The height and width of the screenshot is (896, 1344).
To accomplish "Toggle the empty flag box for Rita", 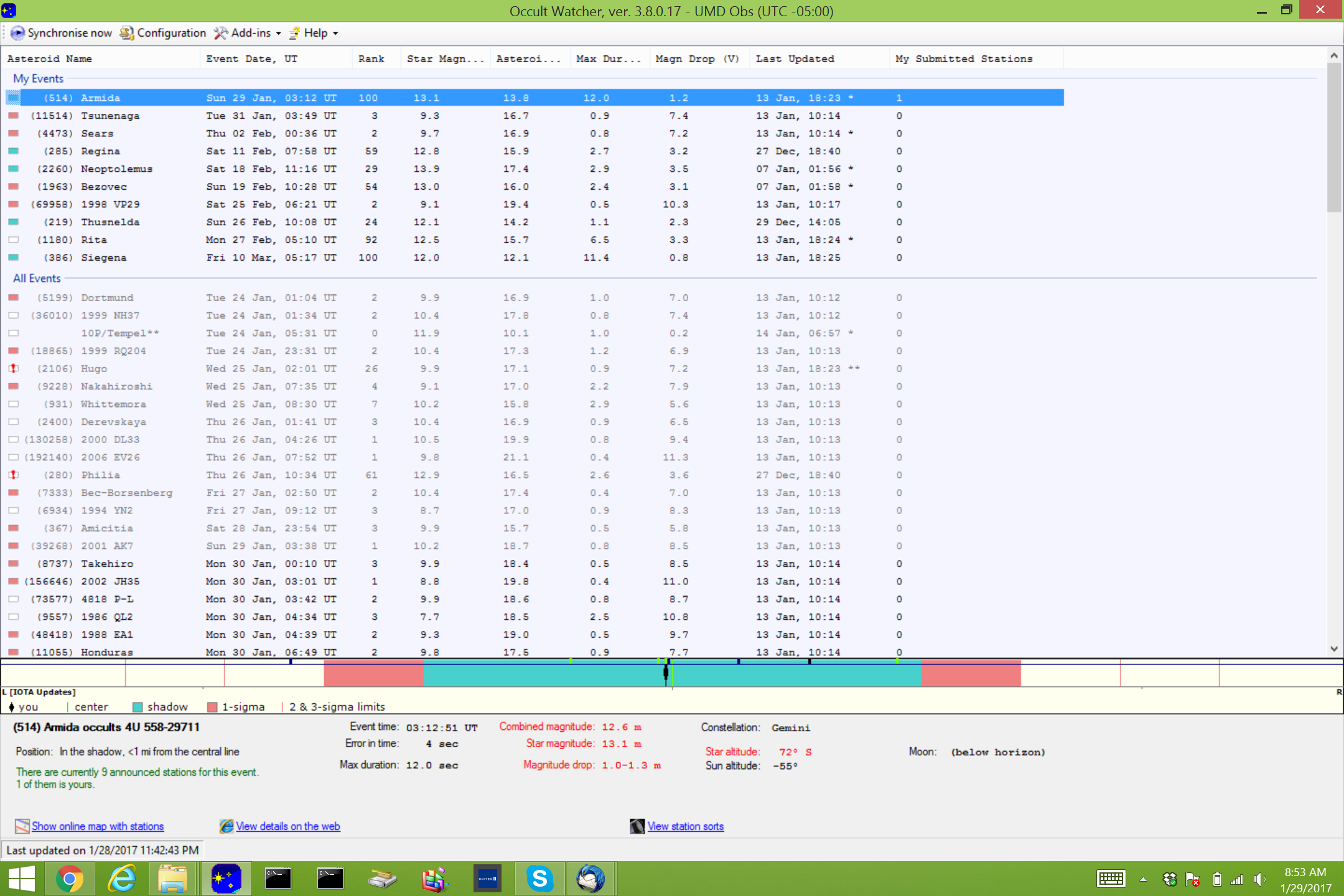I will (x=13, y=240).
